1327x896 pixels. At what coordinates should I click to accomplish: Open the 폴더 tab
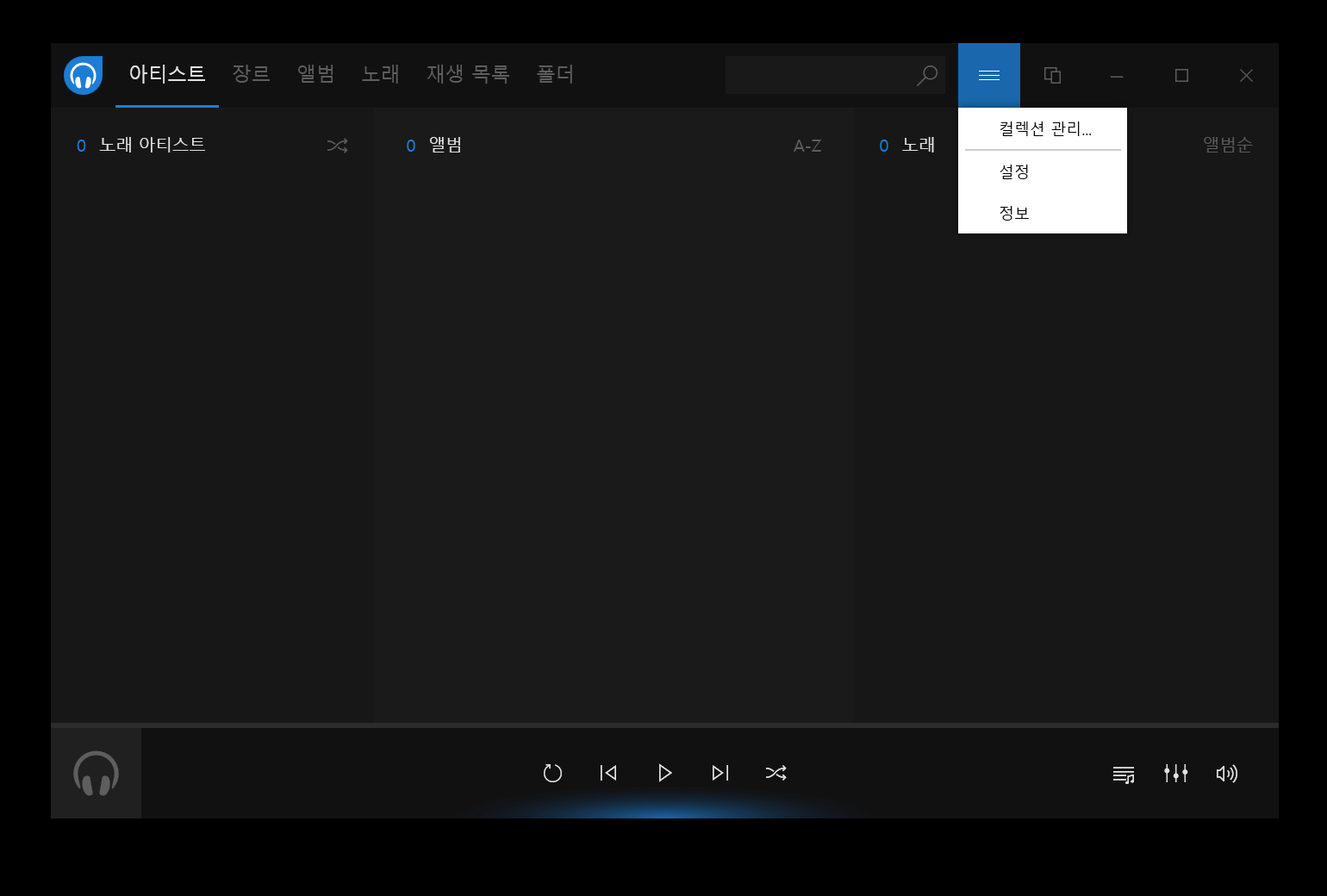pos(555,74)
